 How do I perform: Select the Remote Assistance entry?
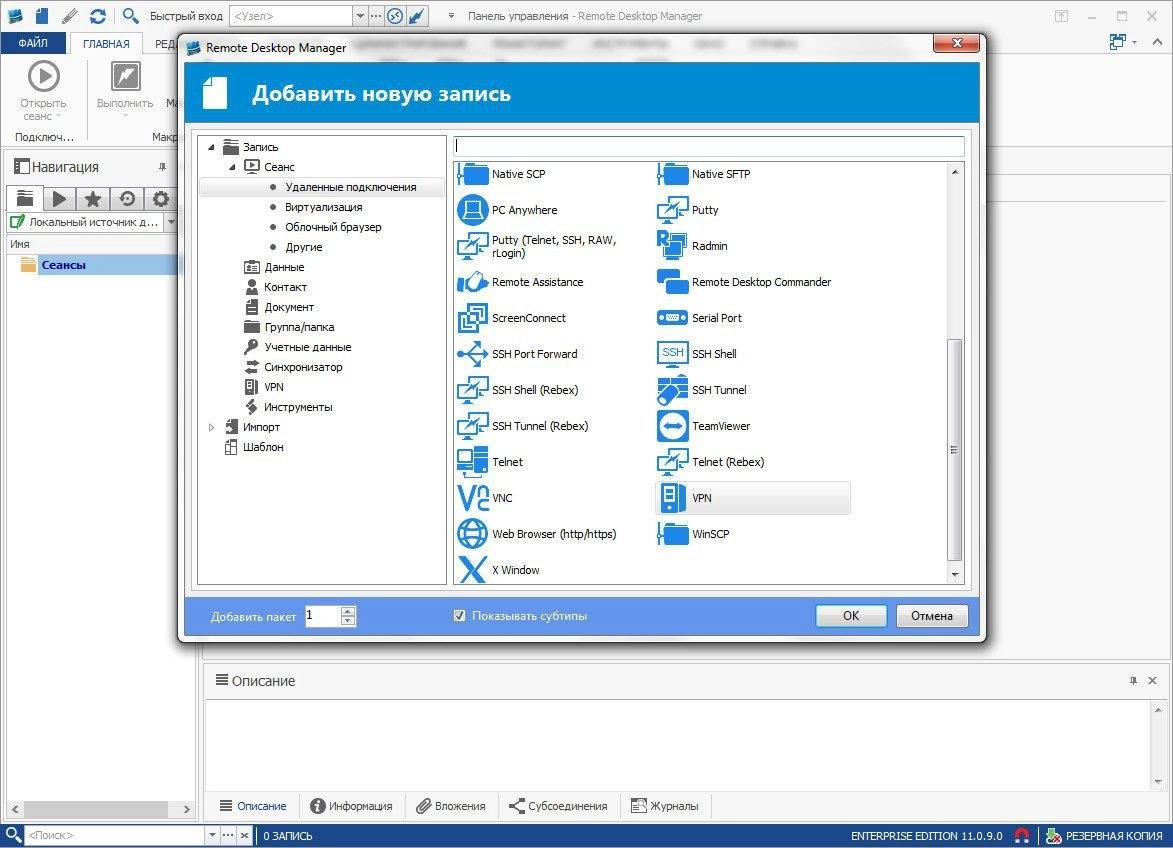(520, 282)
